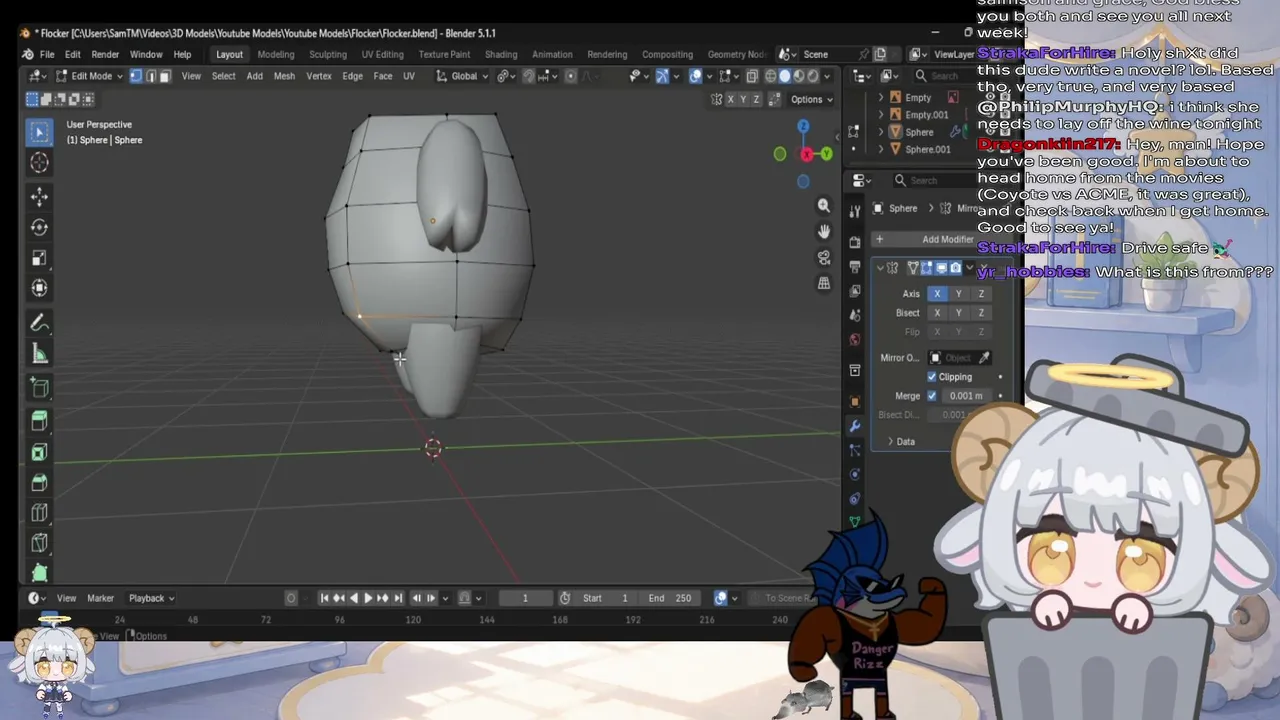Viewport: 1280px width, 720px height.
Task: Open the UV Editing workspace tab
Action: click(x=383, y=54)
